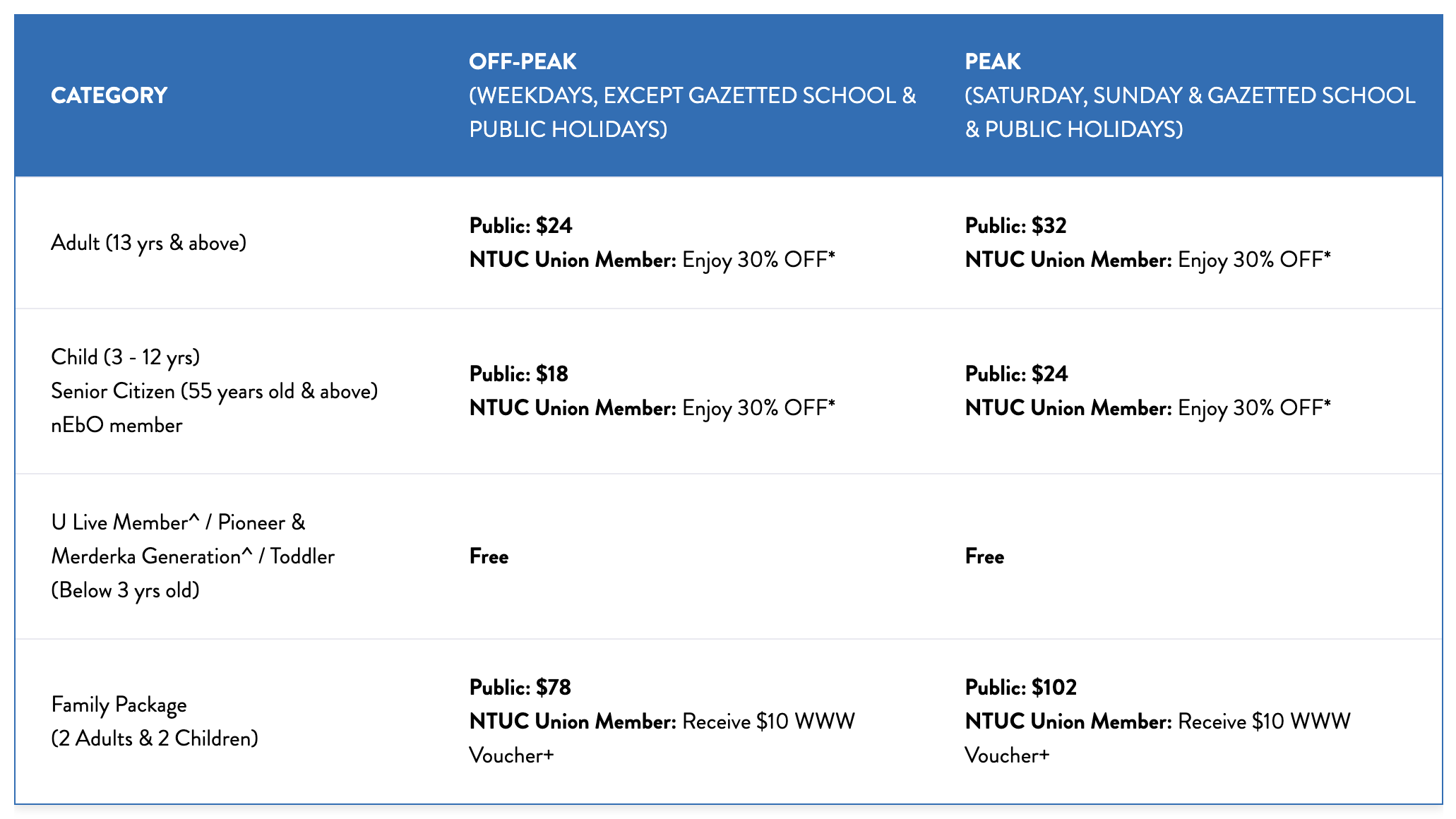Click the CATEGORY column header

(x=109, y=95)
